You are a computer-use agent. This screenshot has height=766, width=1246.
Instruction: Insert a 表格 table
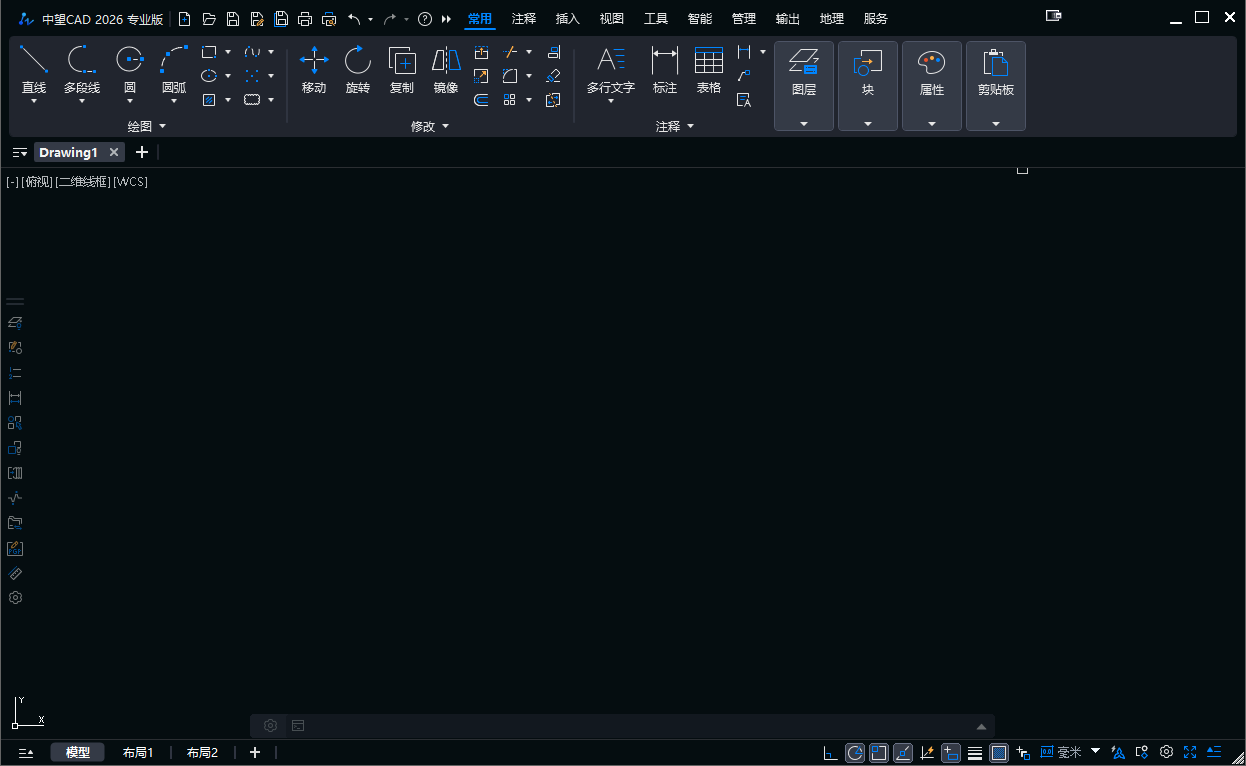click(709, 72)
